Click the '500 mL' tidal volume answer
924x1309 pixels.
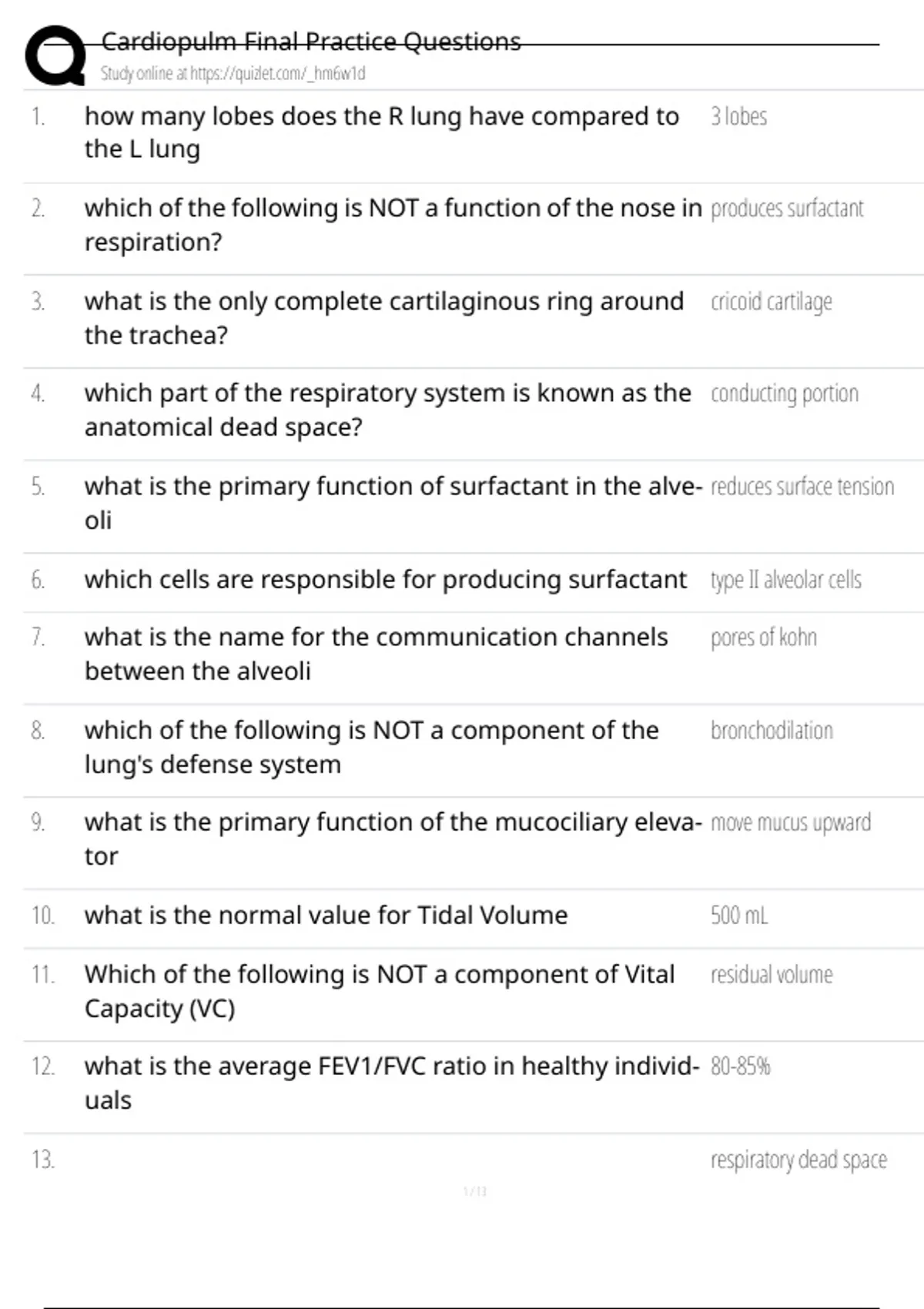pyautogui.click(x=738, y=916)
